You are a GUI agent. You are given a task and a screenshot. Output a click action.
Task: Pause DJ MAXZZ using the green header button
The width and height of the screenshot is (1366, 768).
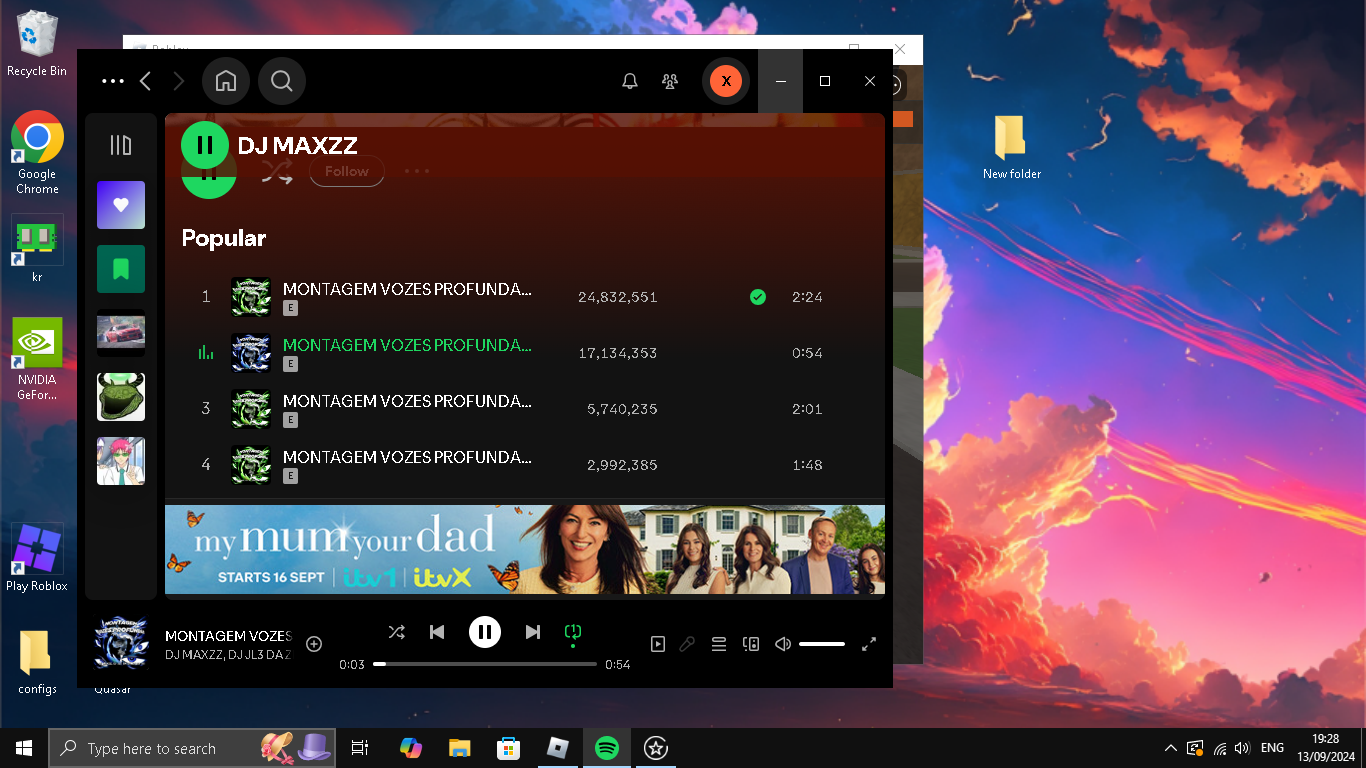205,145
